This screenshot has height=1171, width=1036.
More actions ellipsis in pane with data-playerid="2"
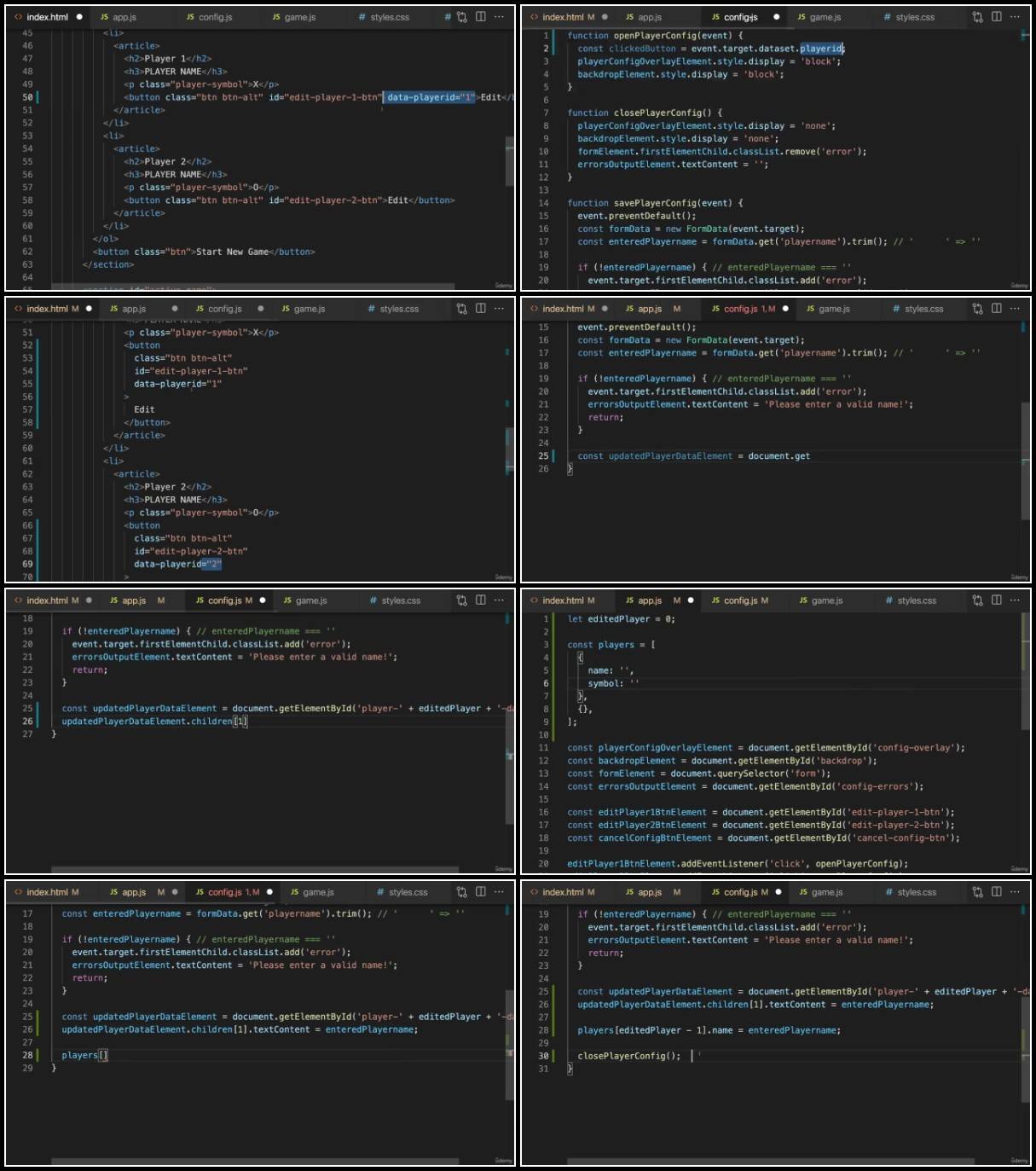tap(499, 309)
